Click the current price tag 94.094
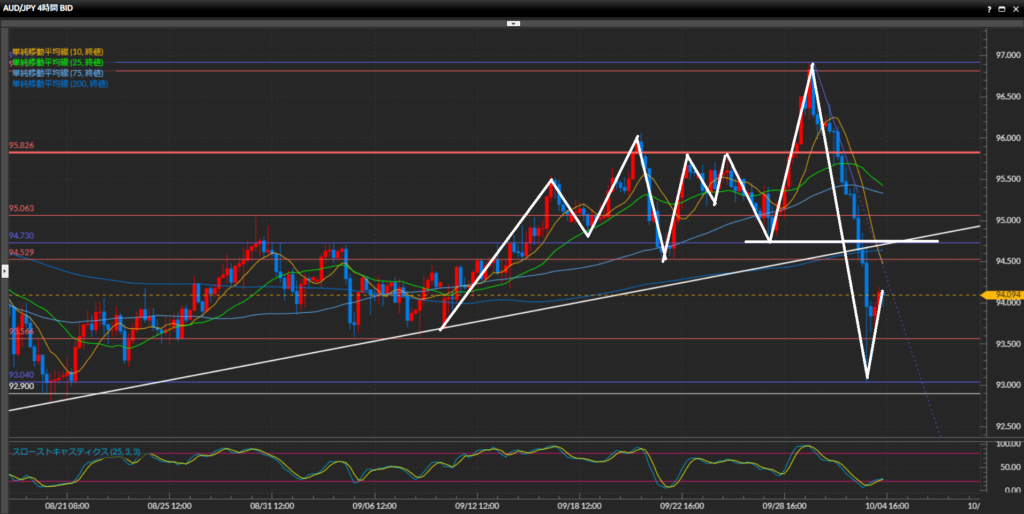This screenshot has height=514, width=1024. [x=1000, y=295]
